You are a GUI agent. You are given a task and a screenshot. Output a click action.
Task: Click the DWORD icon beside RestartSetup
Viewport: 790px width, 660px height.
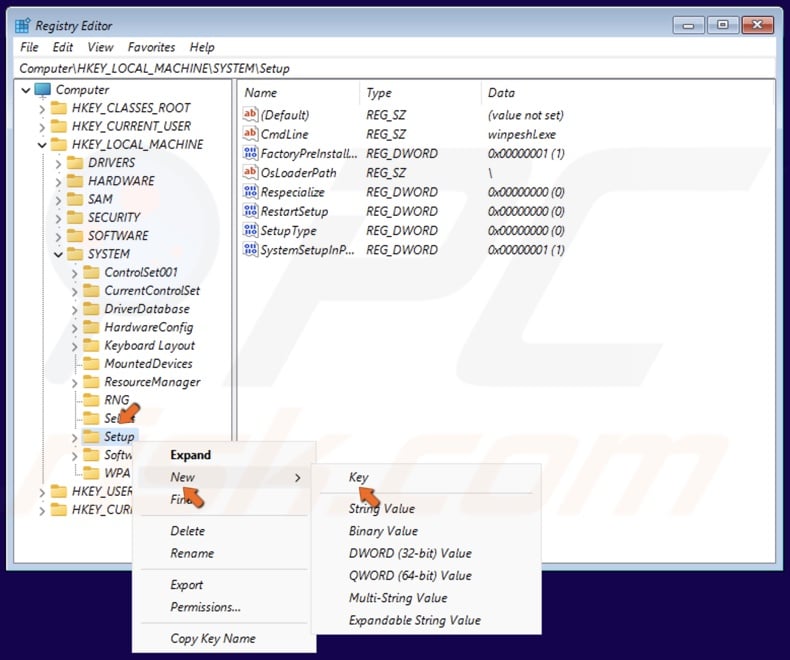pos(250,211)
